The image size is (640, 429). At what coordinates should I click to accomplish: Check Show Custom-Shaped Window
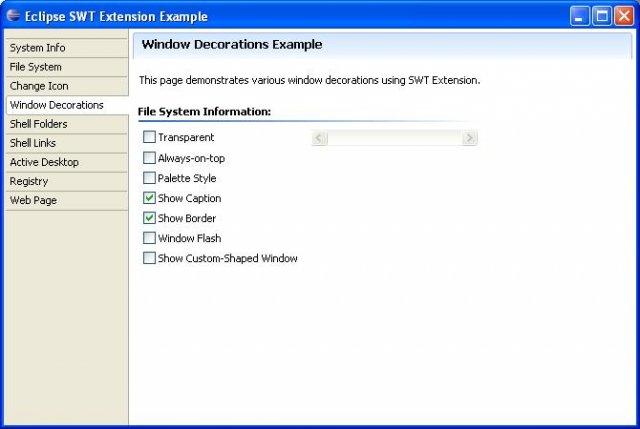pos(149,258)
